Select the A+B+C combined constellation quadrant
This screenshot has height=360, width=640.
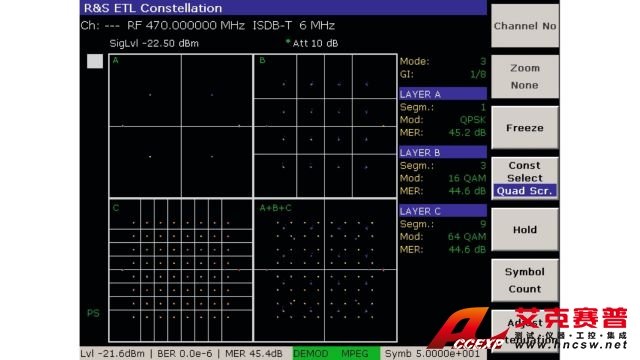325,270
